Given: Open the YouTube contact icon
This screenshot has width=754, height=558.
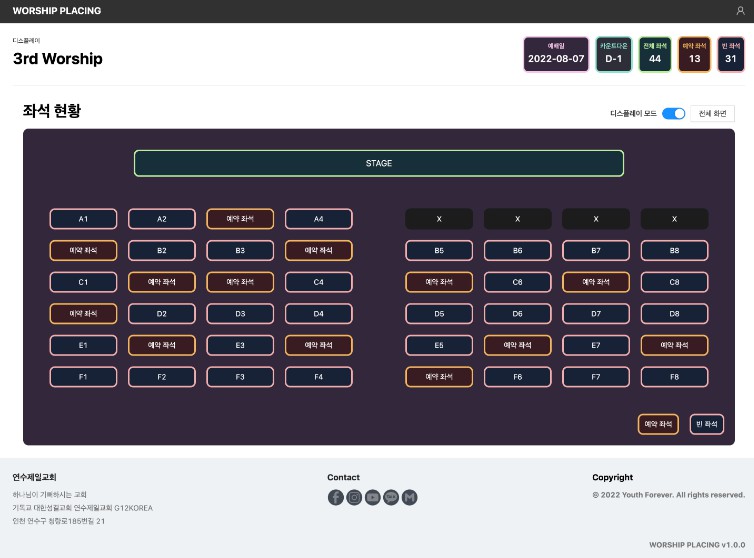Looking at the screenshot, I should [x=373, y=497].
